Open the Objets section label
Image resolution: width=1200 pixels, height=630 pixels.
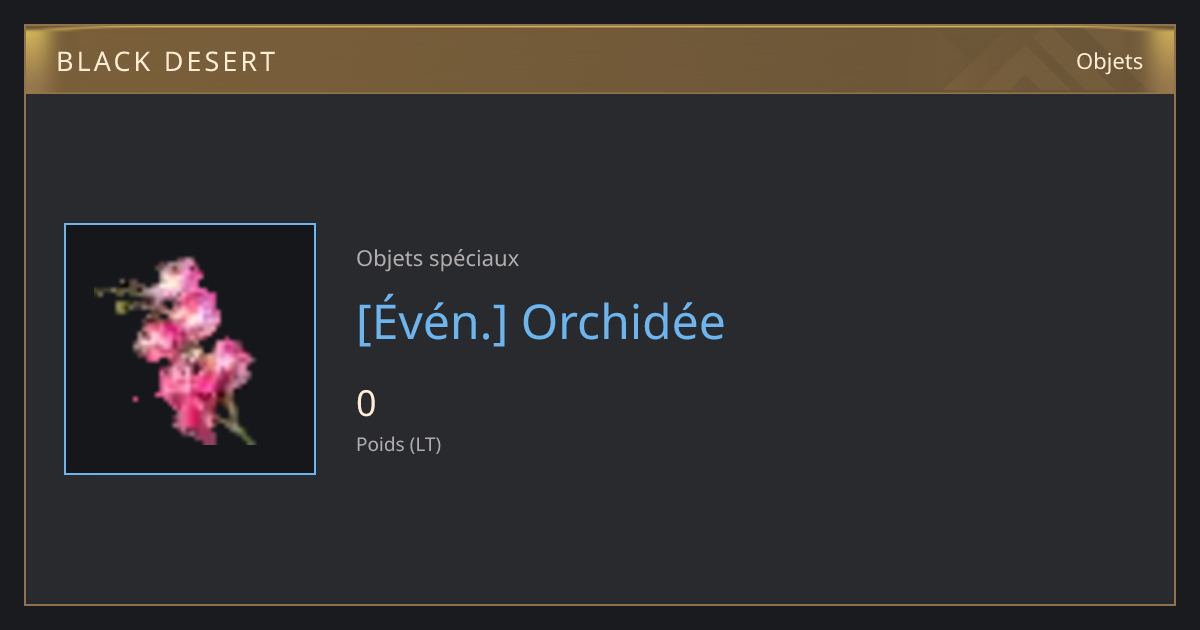pyautogui.click(x=1109, y=61)
